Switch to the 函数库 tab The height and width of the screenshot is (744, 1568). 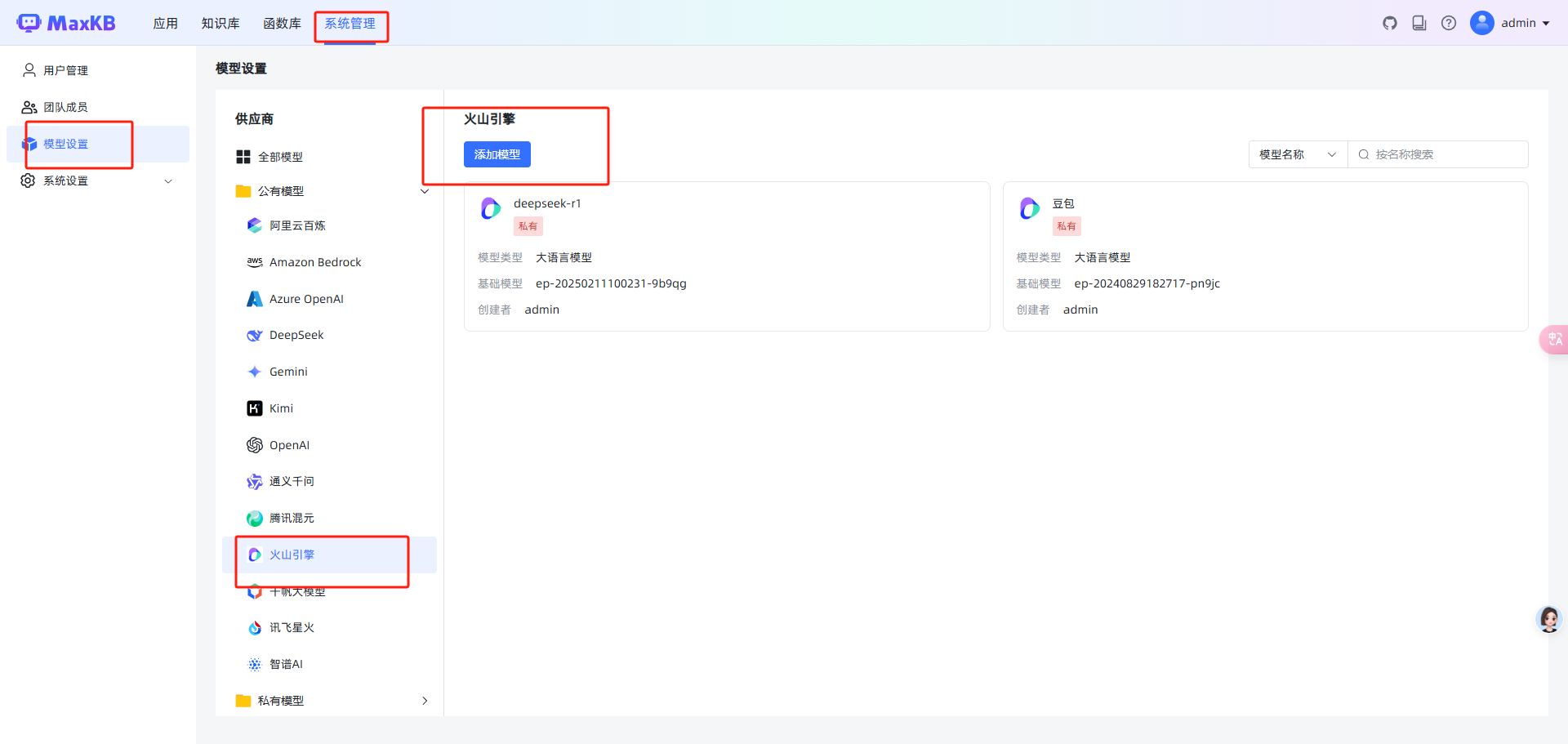[x=283, y=23]
